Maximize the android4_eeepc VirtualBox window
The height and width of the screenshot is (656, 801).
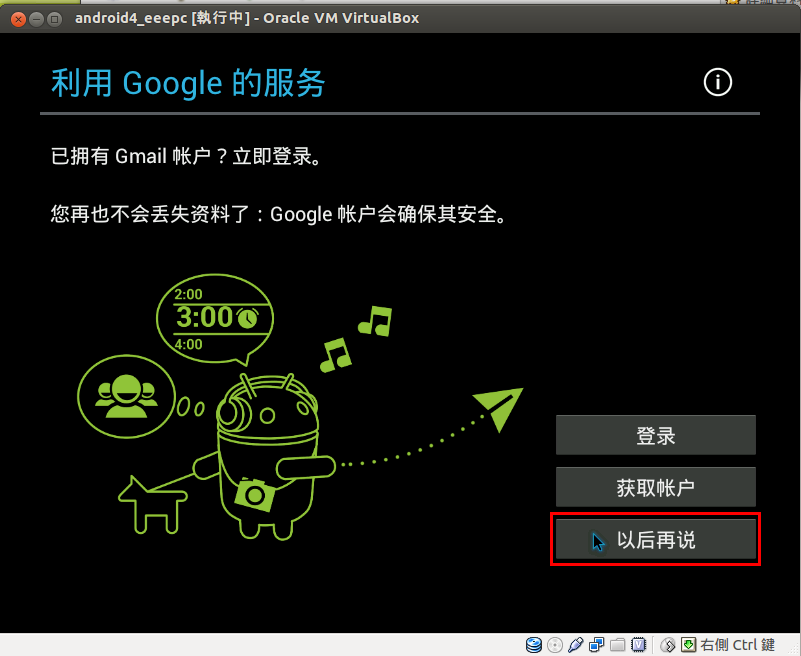click(54, 19)
